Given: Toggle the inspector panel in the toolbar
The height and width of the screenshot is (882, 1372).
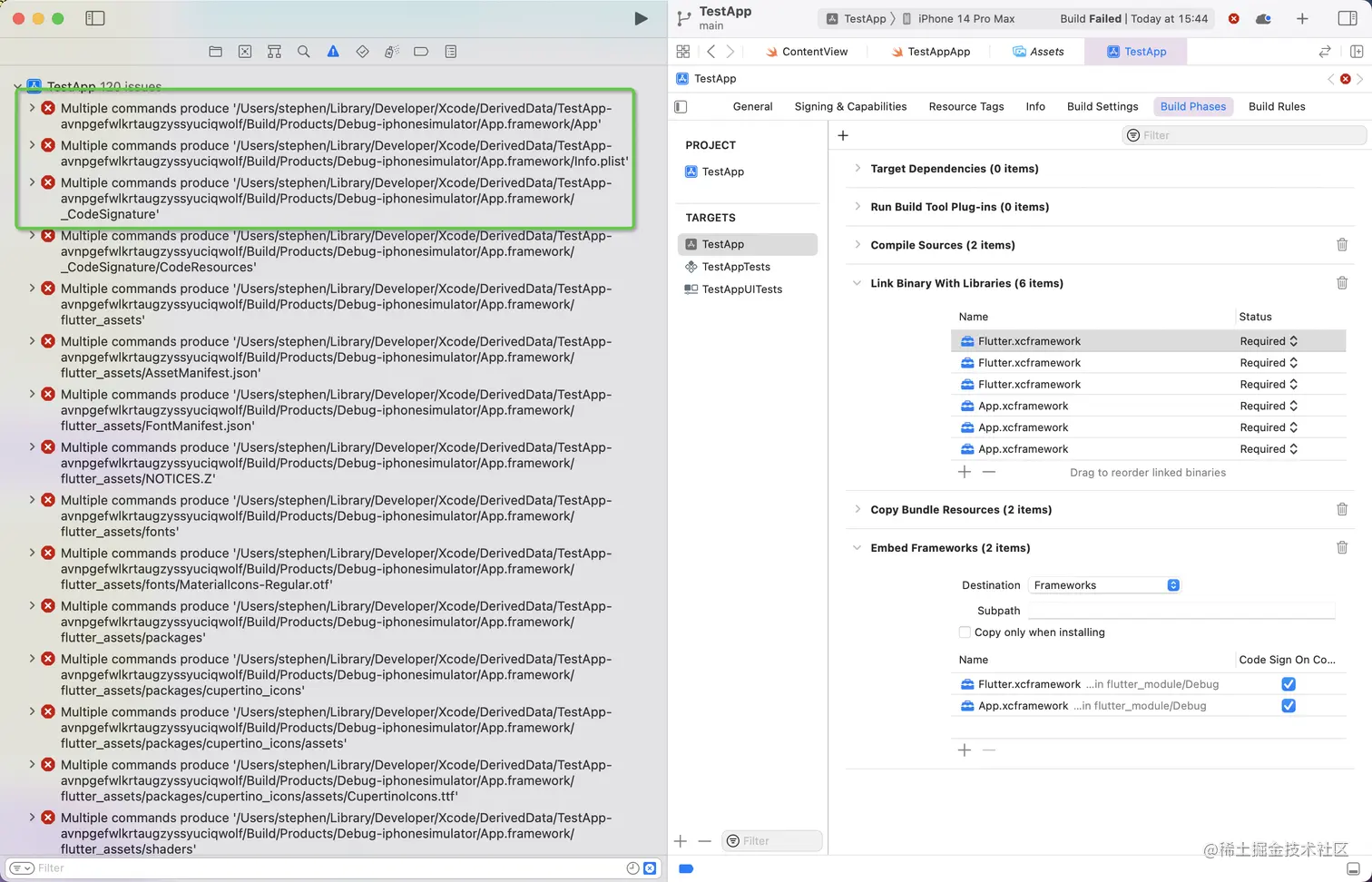Looking at the screenshot, I should (1347, 18).
